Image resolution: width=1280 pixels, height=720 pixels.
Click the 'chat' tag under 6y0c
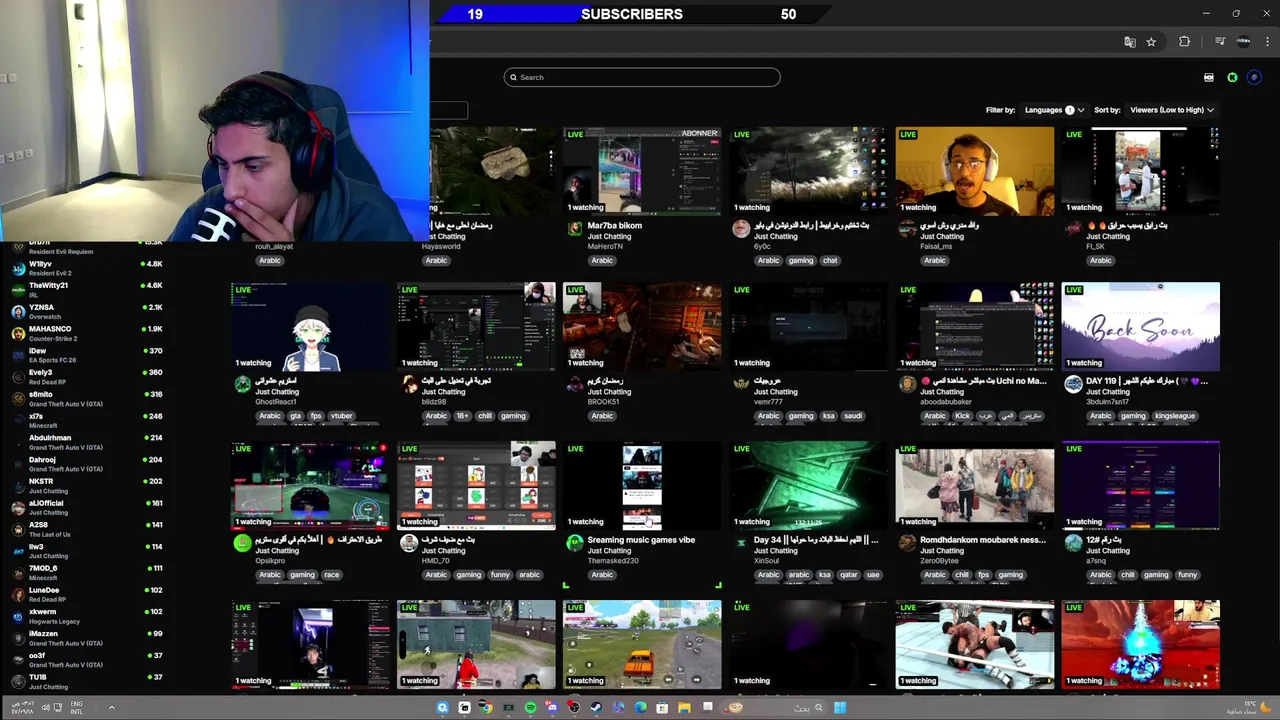pyautogui.click(x=830, y=260)
